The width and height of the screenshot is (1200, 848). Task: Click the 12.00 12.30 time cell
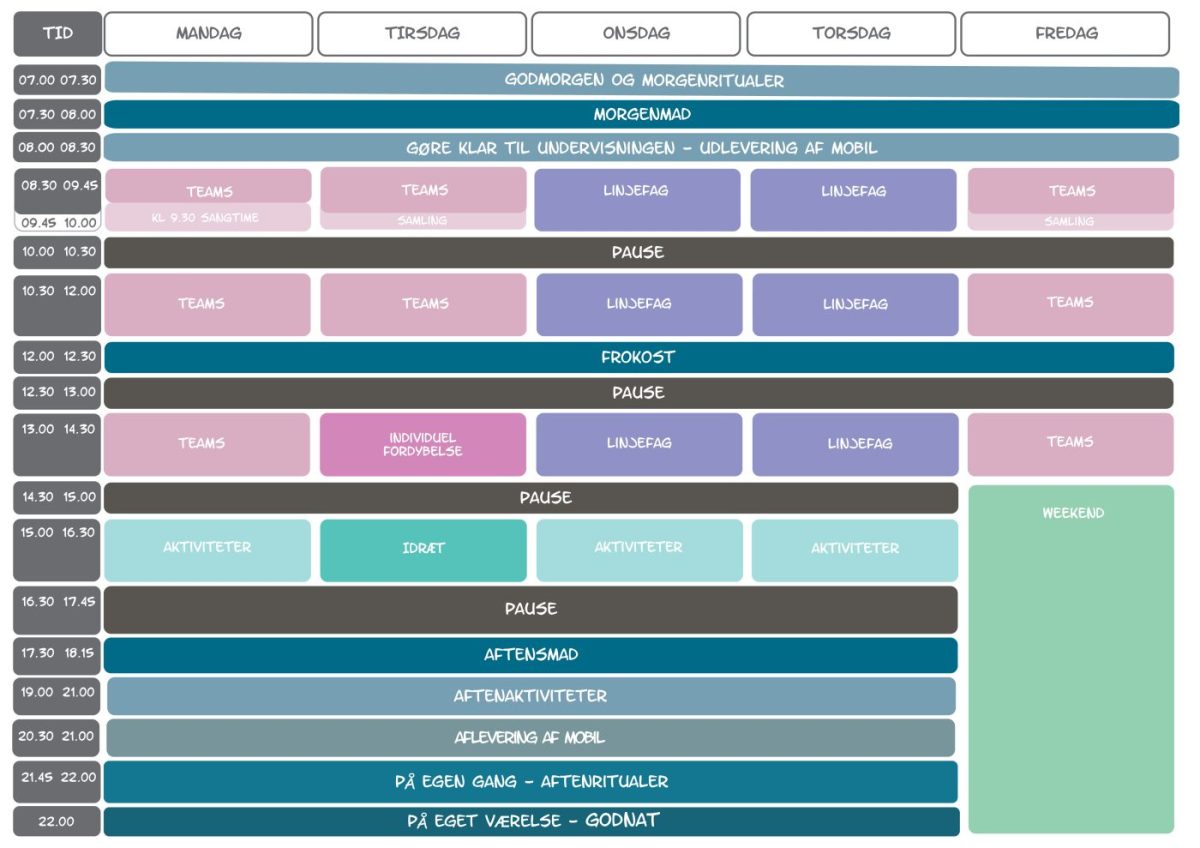coord(57,357)
